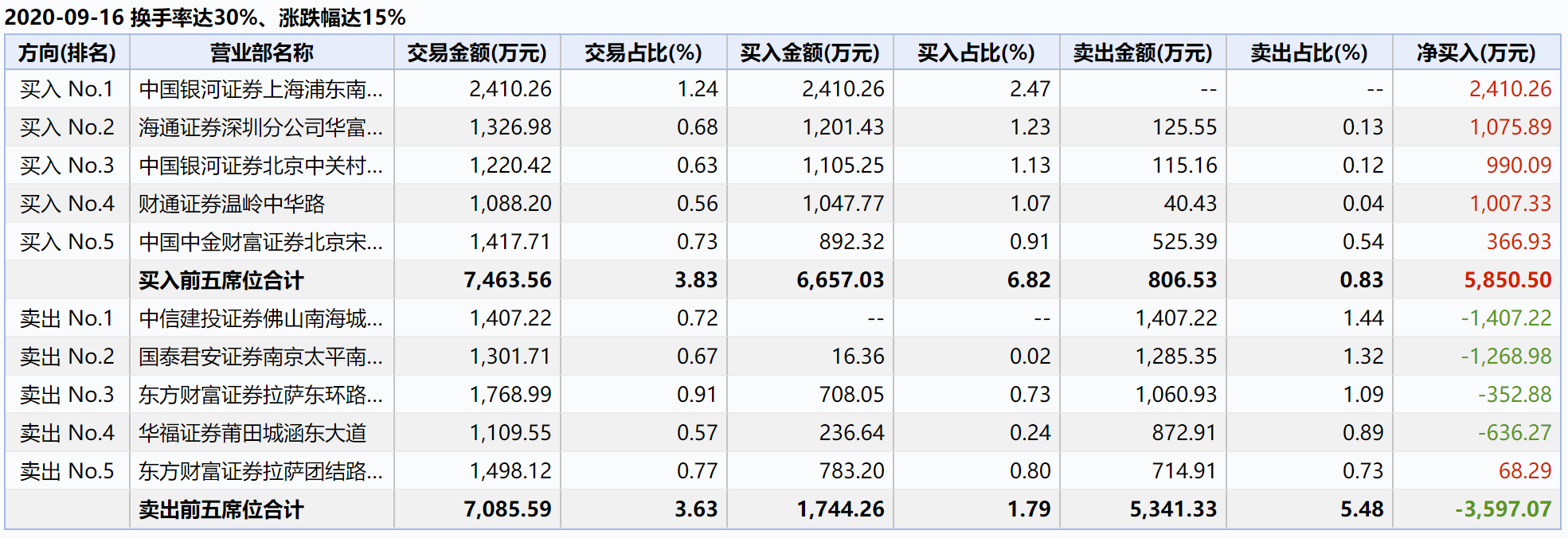Image resolution: width=1568 pixels, height=538 pixels.
Task: Open 海通证券深圳分公司华富... branch name
Action: click(x=261, y=127)
